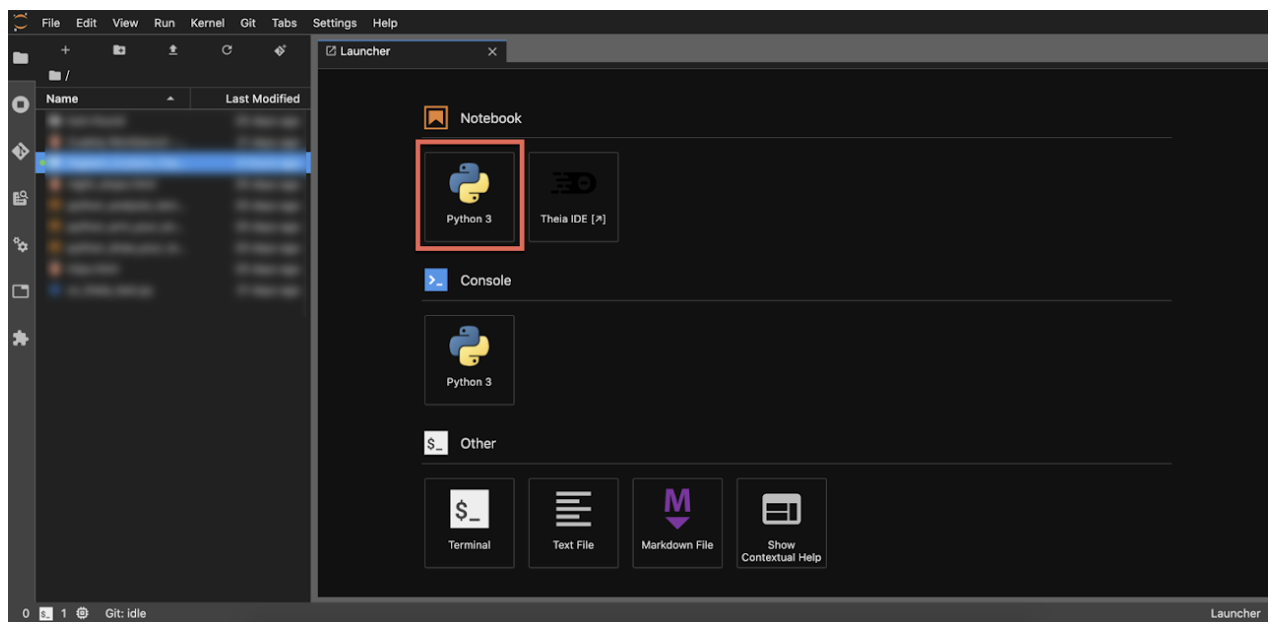Open a new Terminal
This screenshot has width=1278, height=632.
click(469, 522)
